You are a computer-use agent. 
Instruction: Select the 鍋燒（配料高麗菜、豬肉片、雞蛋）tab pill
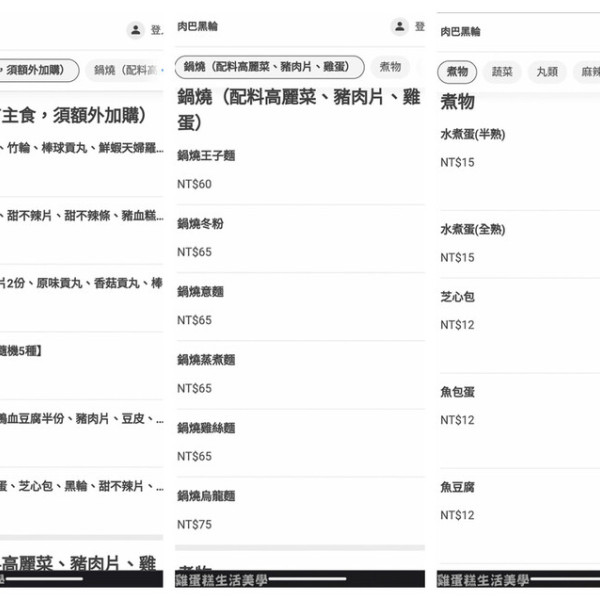pos(268,67)
